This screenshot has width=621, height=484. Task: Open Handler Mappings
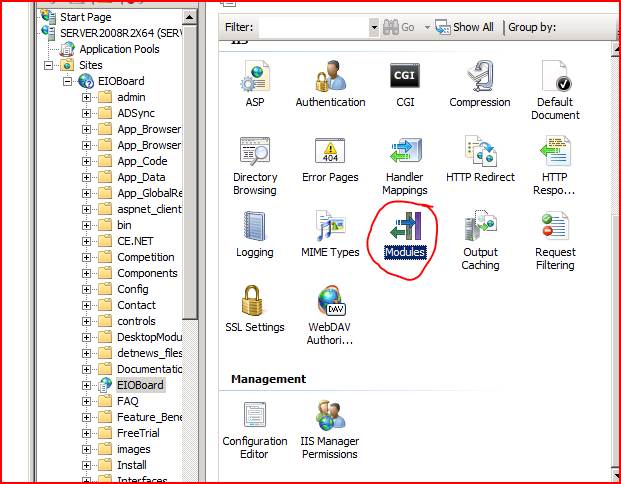coord(405,166)
